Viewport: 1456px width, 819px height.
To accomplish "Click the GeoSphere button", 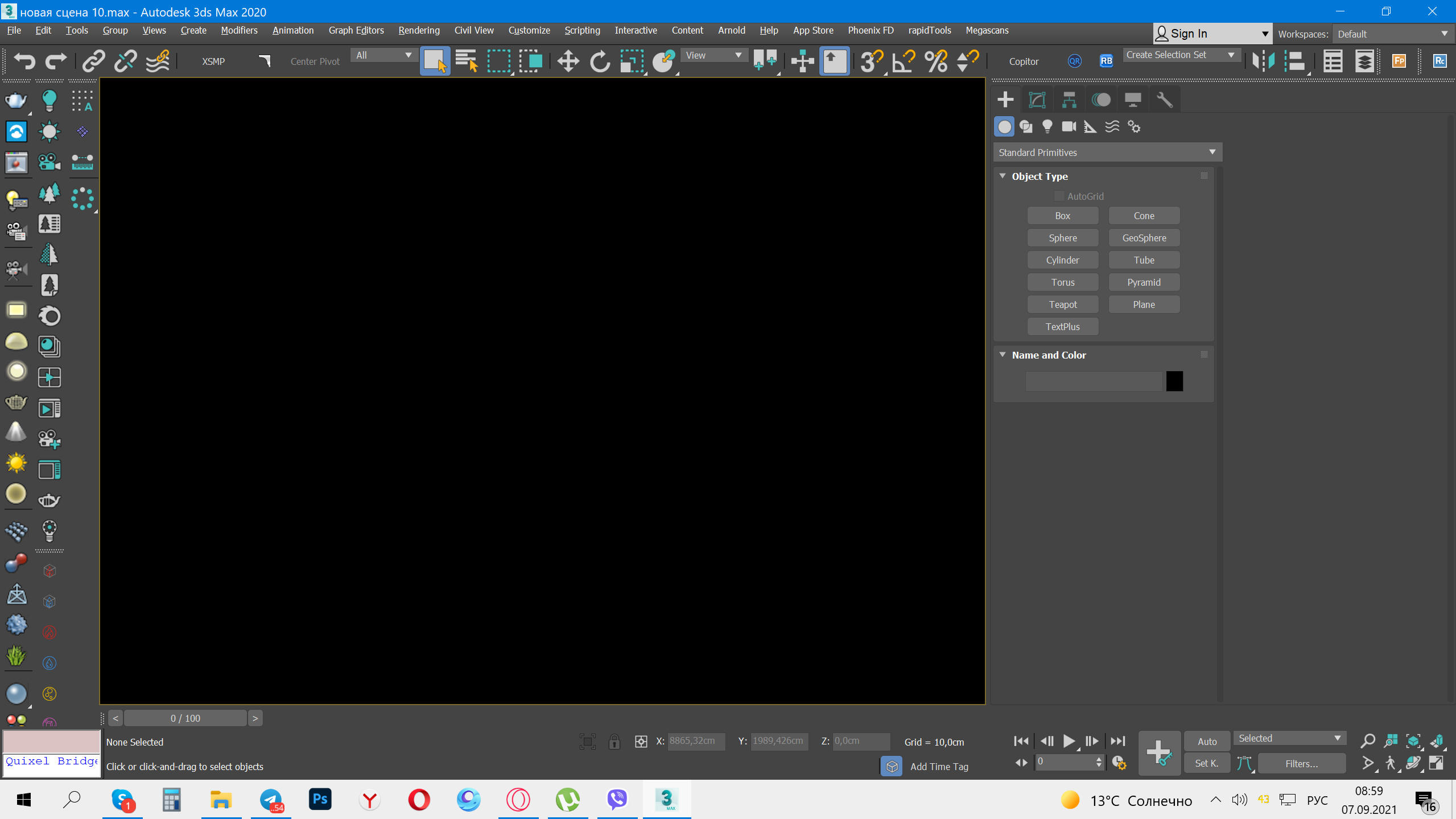I will (x=1144, y=238).
